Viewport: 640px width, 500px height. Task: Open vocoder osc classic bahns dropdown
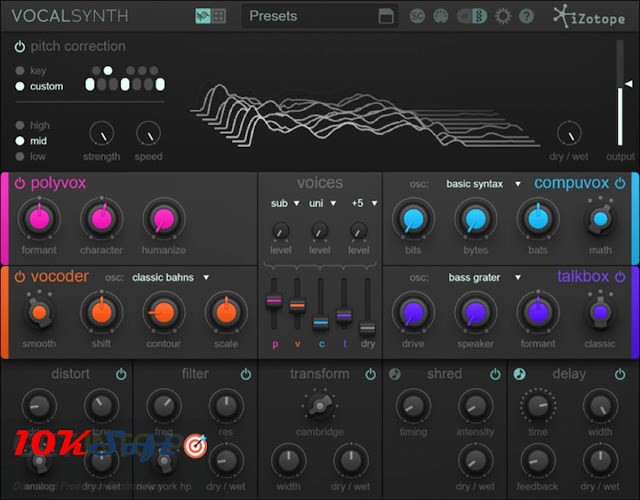[171, 278]
